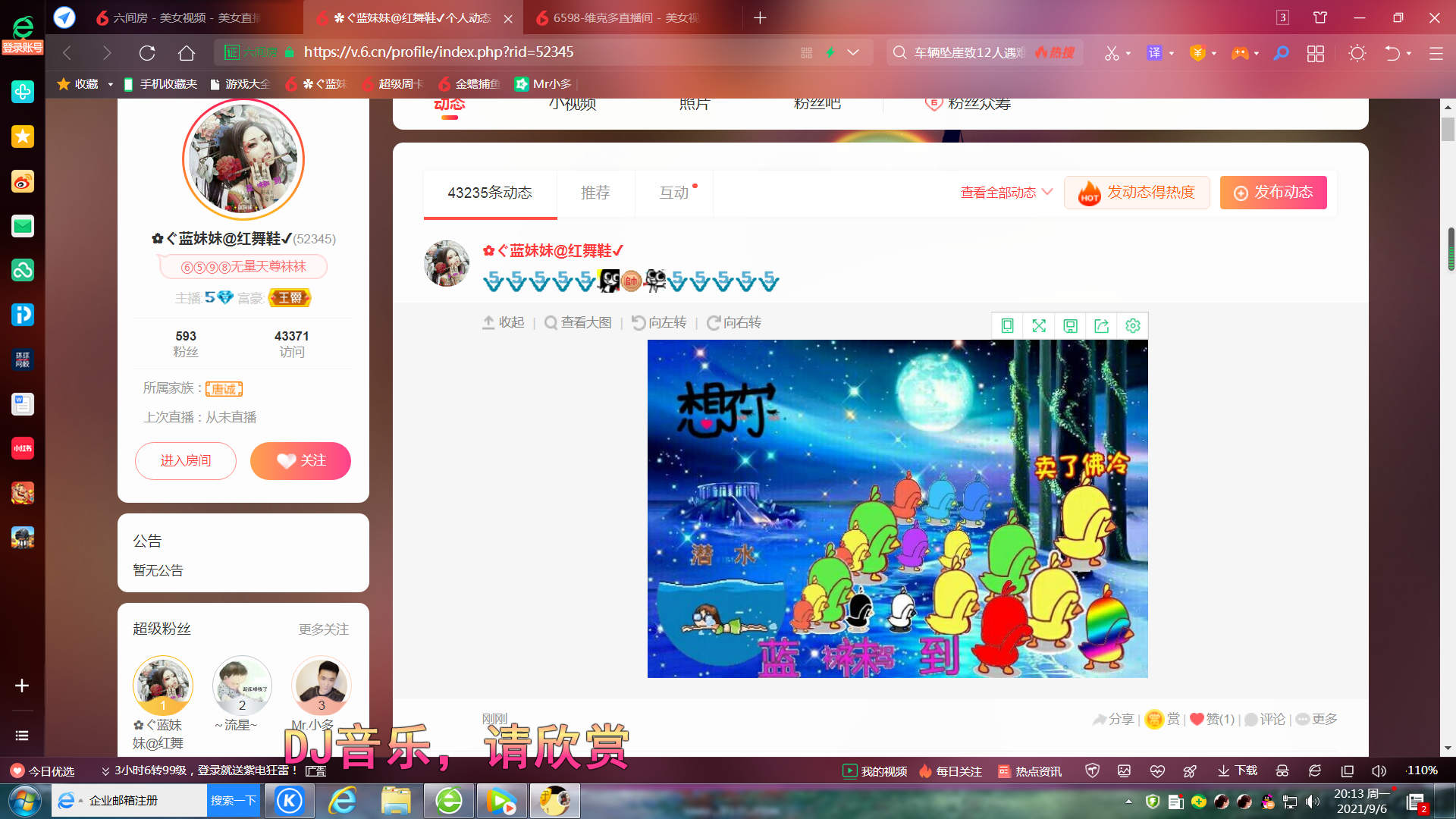1456x819 pixels.
Task: Open File Explorer folder in taskbar
Action: pyautogui.click(x=396, y=801)
